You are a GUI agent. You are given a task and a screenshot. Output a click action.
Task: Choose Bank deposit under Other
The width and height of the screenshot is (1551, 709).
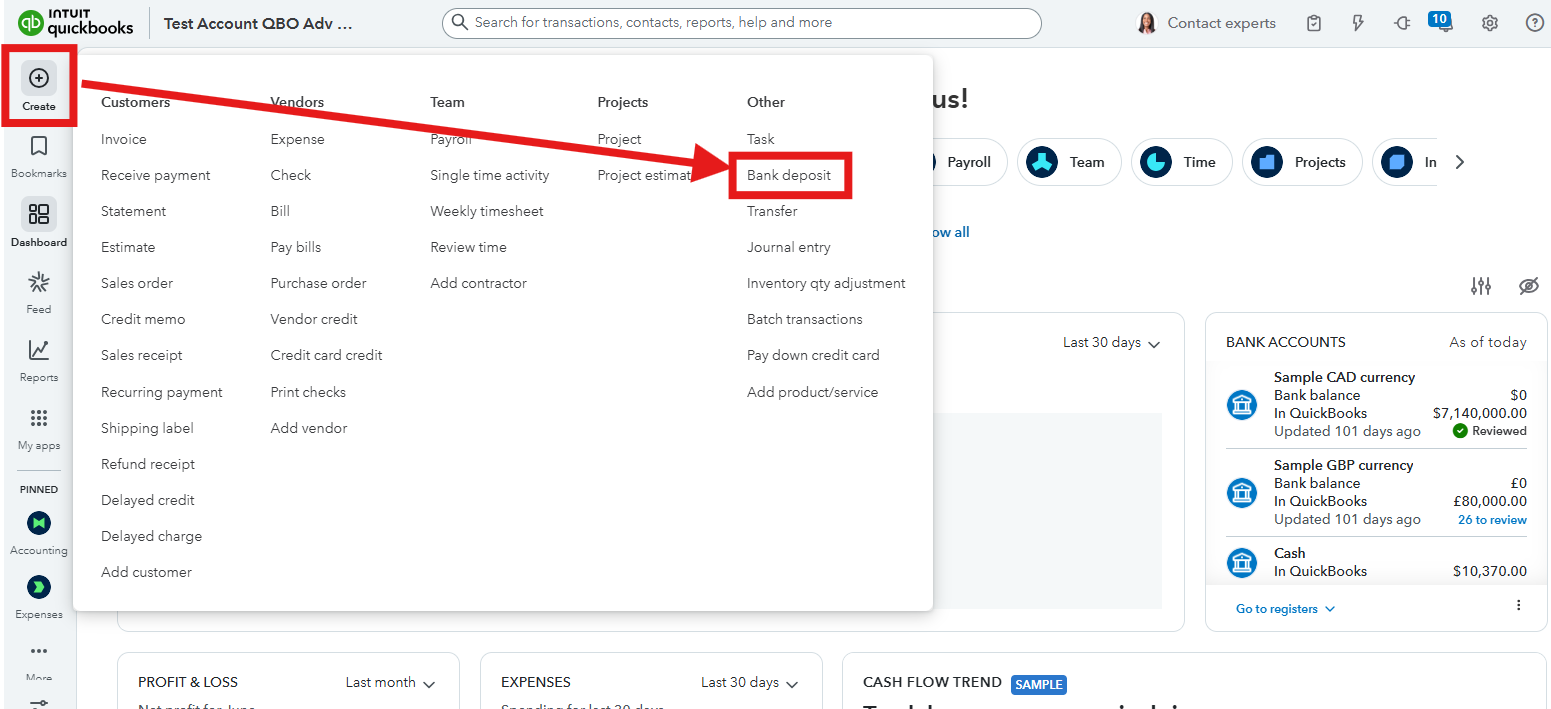coord(789,176)
